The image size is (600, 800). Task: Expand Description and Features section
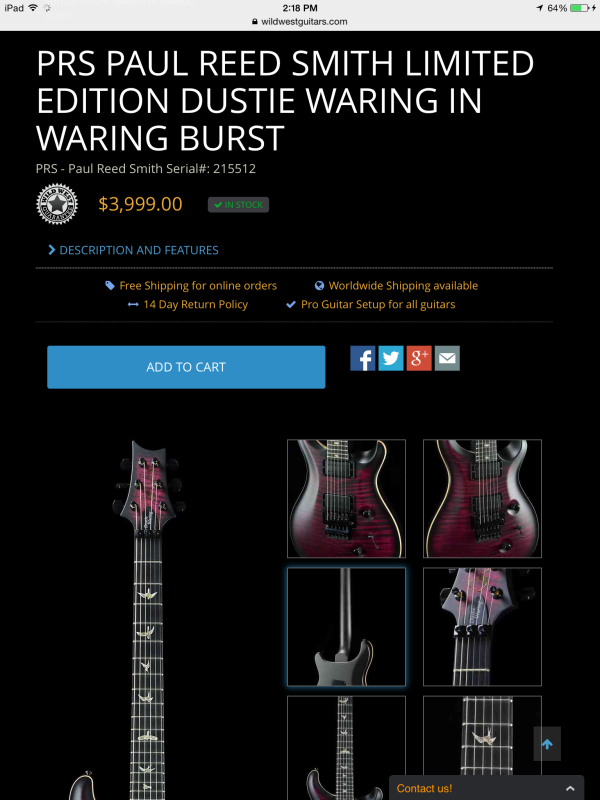coord(133,250)
